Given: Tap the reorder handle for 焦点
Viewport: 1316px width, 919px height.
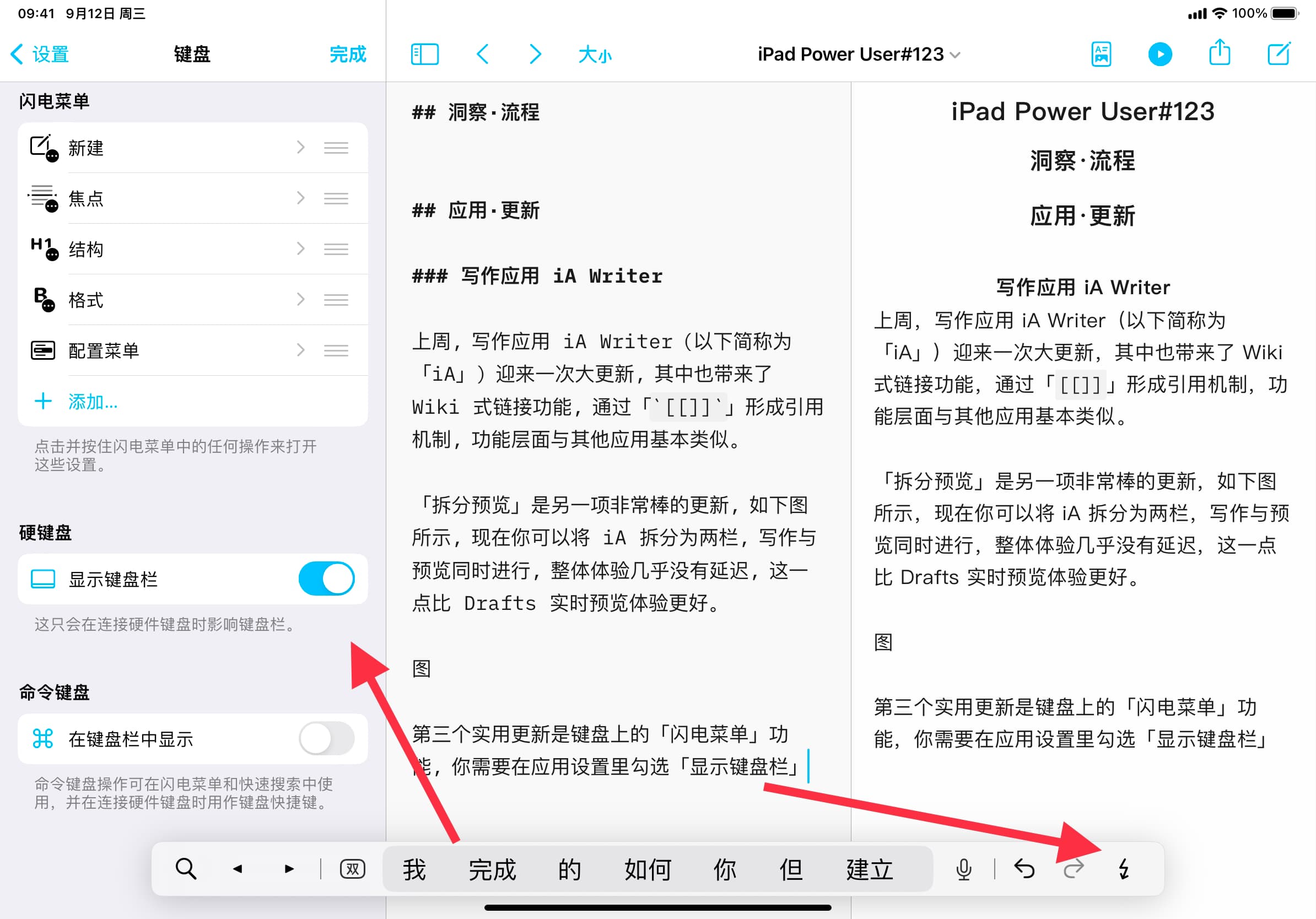Looking at the screenshot, I should [336, 198].
